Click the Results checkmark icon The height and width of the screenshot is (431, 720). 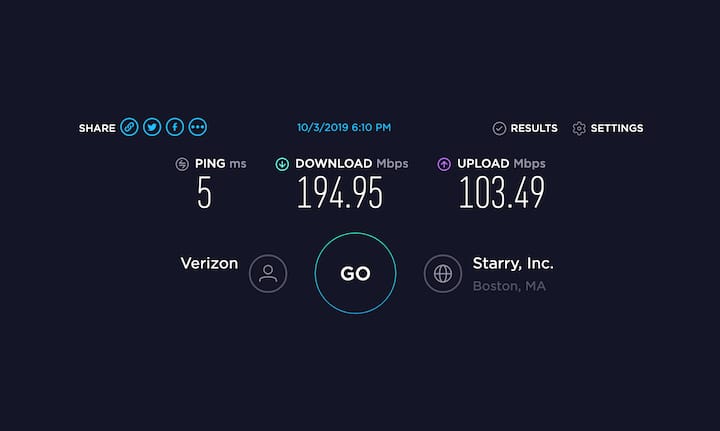(499, 128)
